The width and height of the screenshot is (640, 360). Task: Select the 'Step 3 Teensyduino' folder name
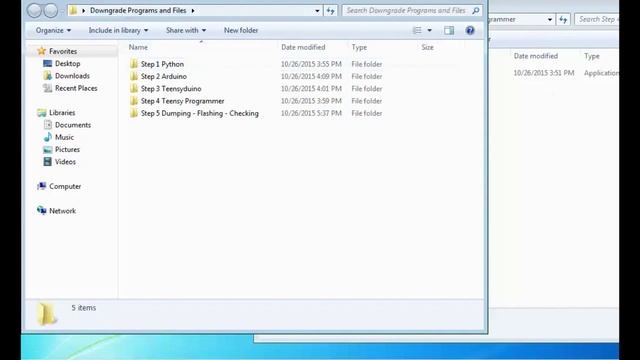pyautogui.click(x=171, y=89)
